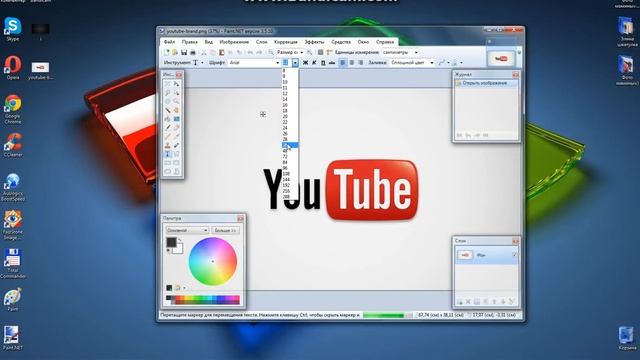Screen dimensions: 640x360
Task: Toggle bold Ж text formatting
Action: click(305, 63)
